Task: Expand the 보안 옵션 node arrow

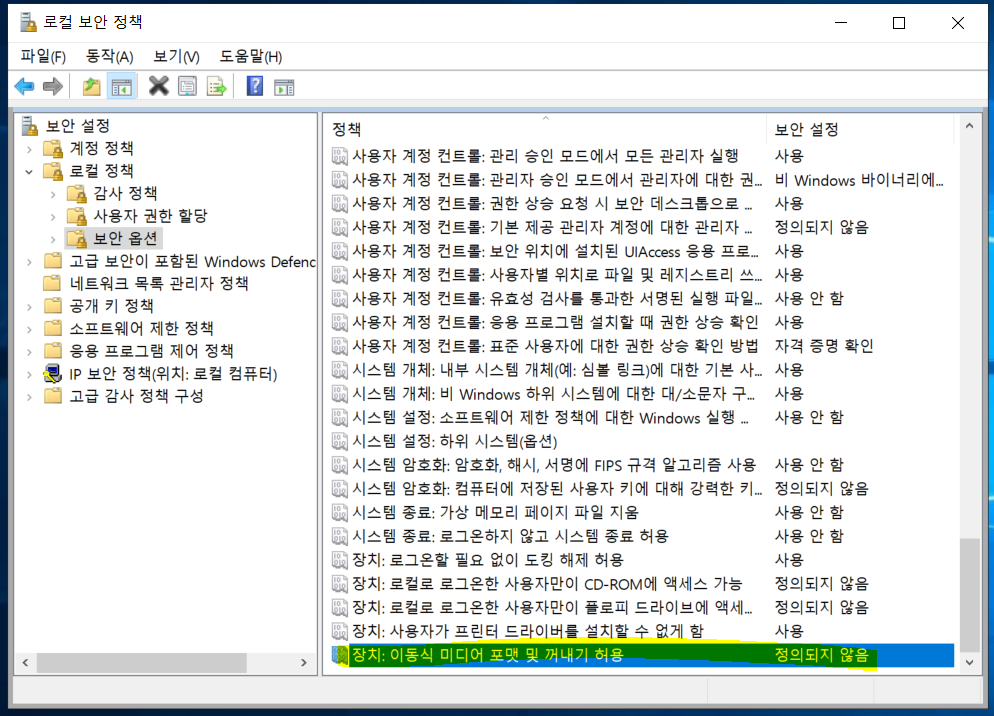Action: pyautogui.click(x=53, y=240)
